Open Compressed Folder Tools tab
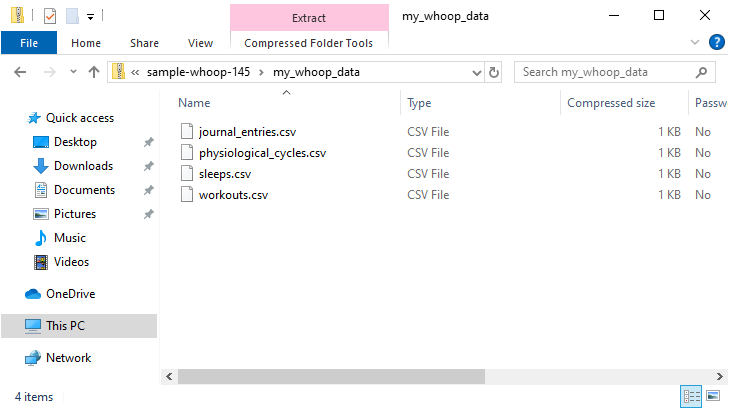The width and height of the screenshot is (729, 409). click(x=309, y=43)
